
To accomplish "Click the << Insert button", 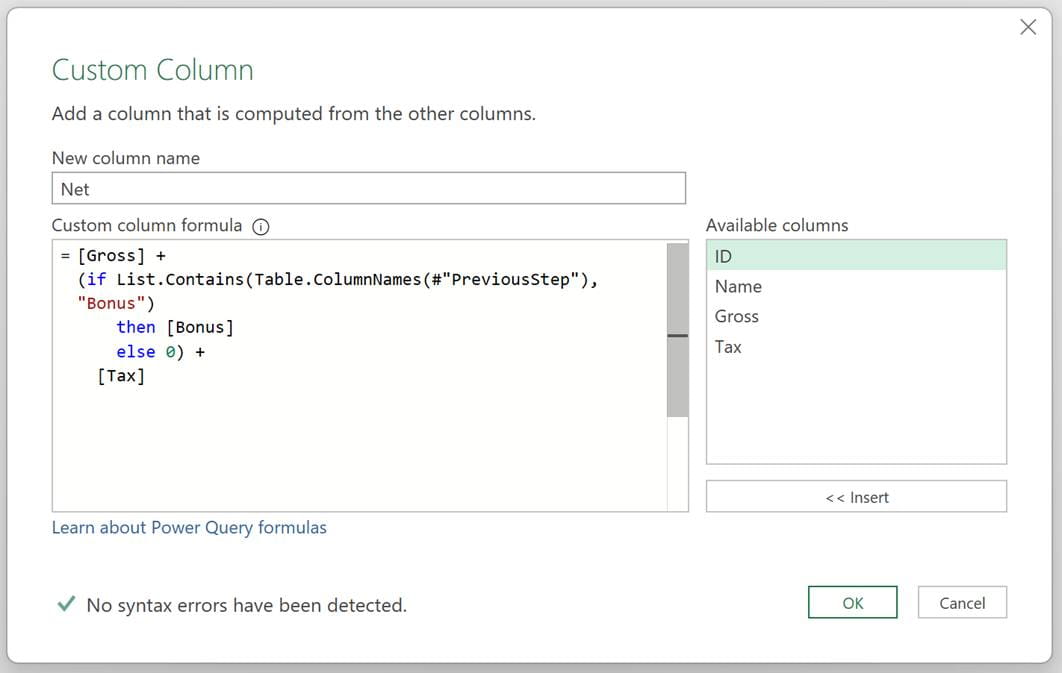I will click(856, 497).
